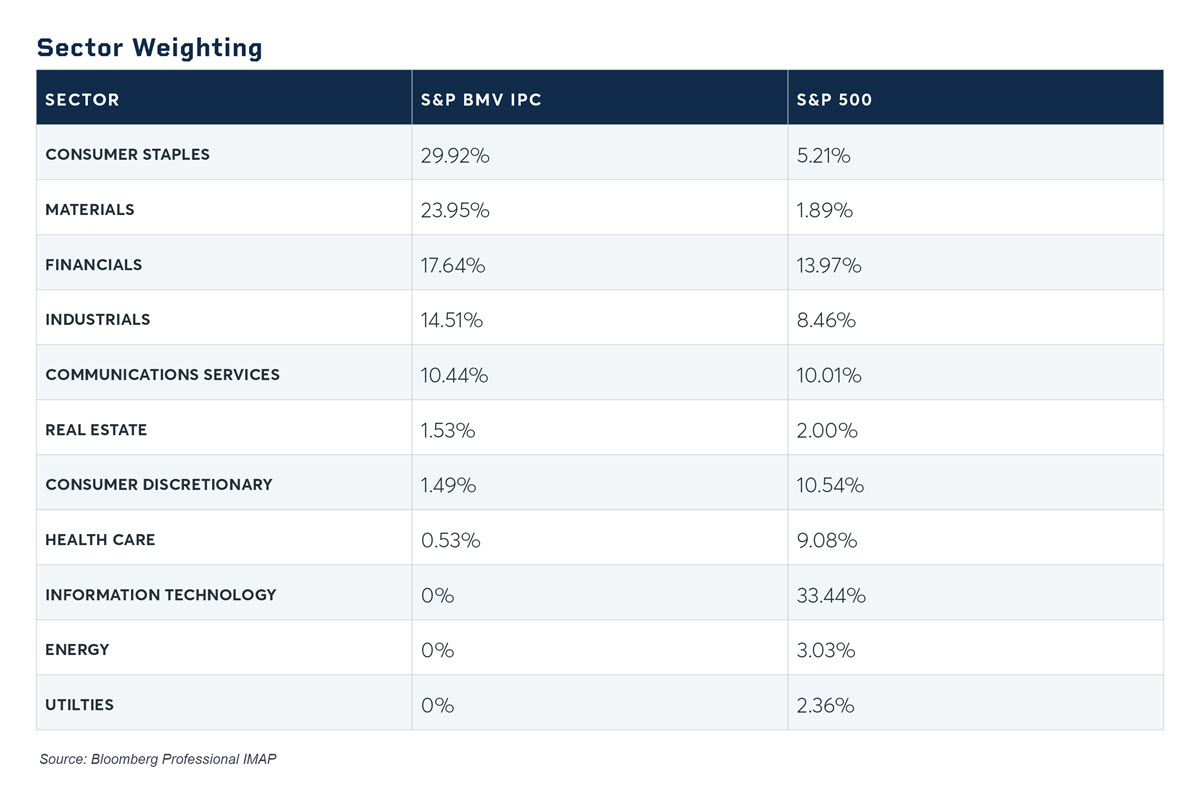Select the Financials row label
Viewport: 1200px width, 798px height.
93,265
